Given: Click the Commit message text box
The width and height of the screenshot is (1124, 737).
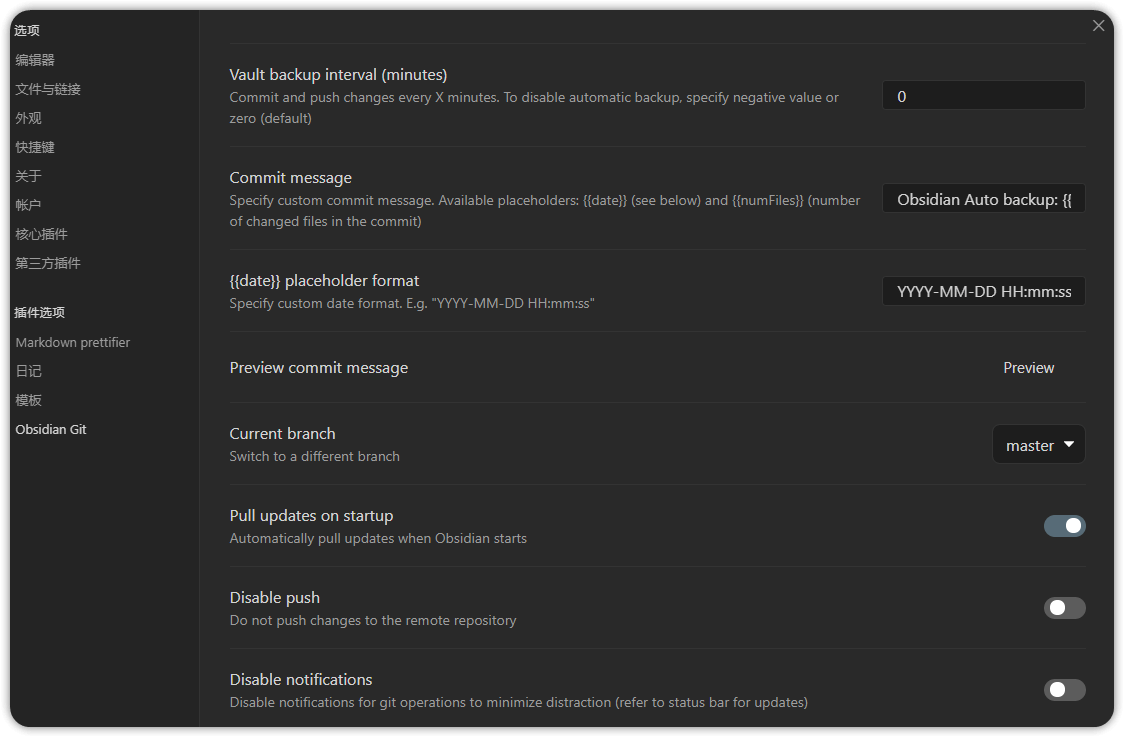Looking at the screenshot, I should tap(983, 199).
